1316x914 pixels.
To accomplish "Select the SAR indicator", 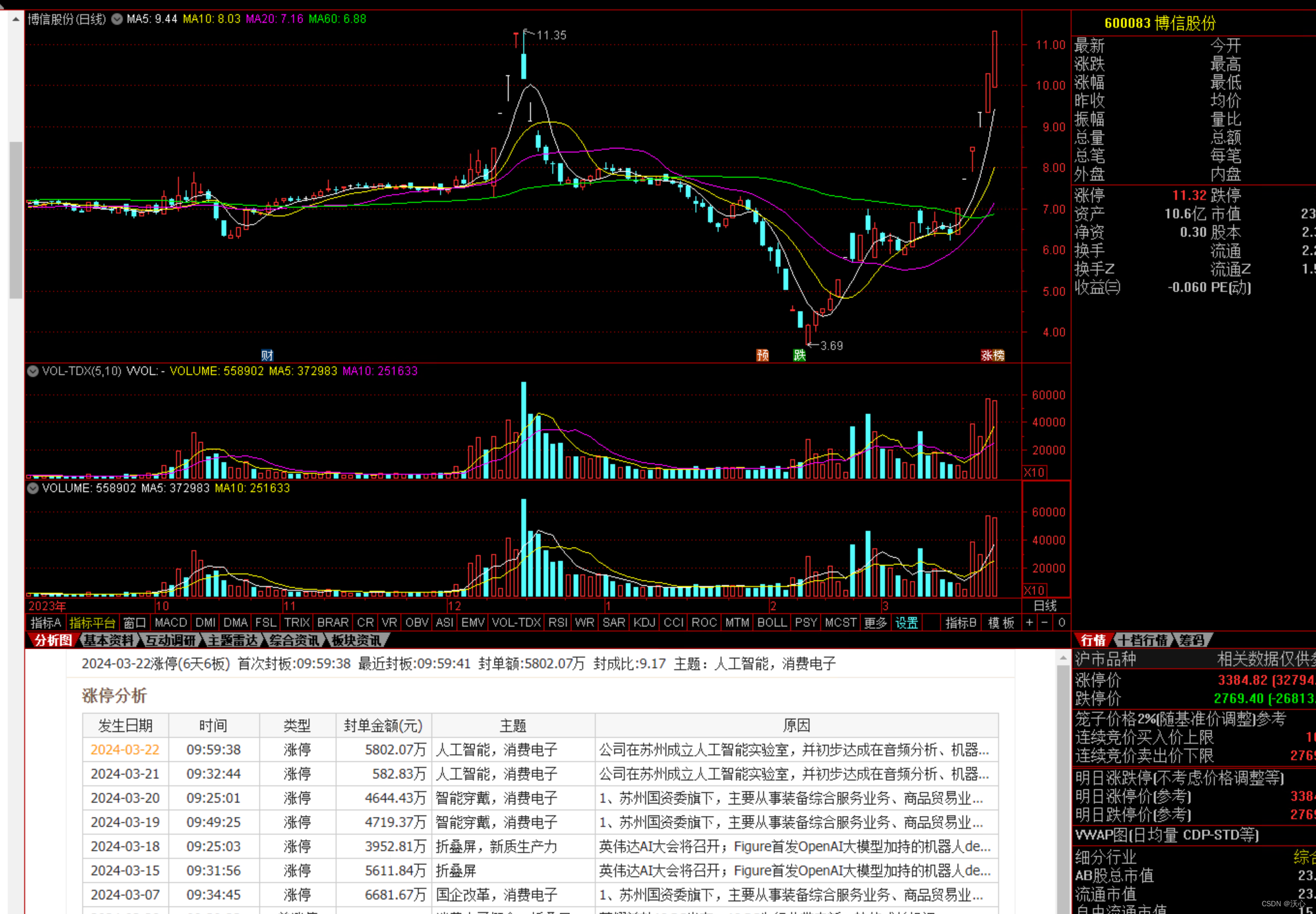I will 613,622.
